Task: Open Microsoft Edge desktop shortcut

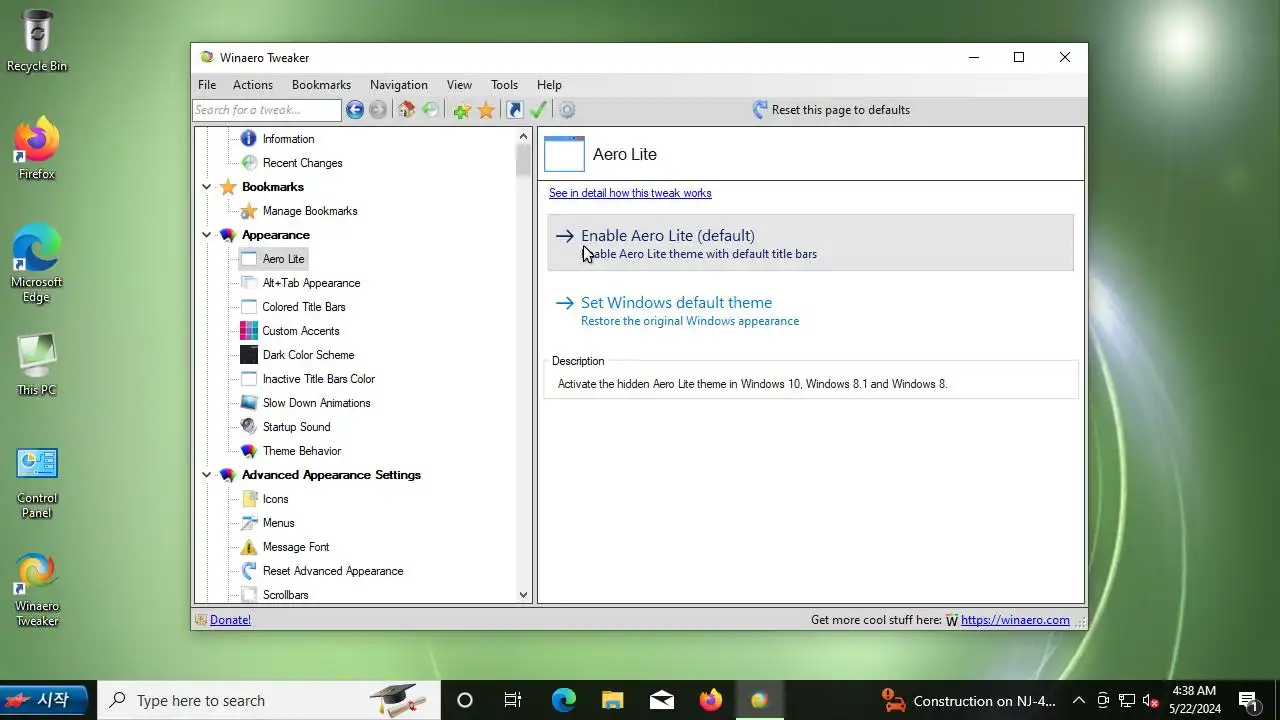Action: coord(37,262)
